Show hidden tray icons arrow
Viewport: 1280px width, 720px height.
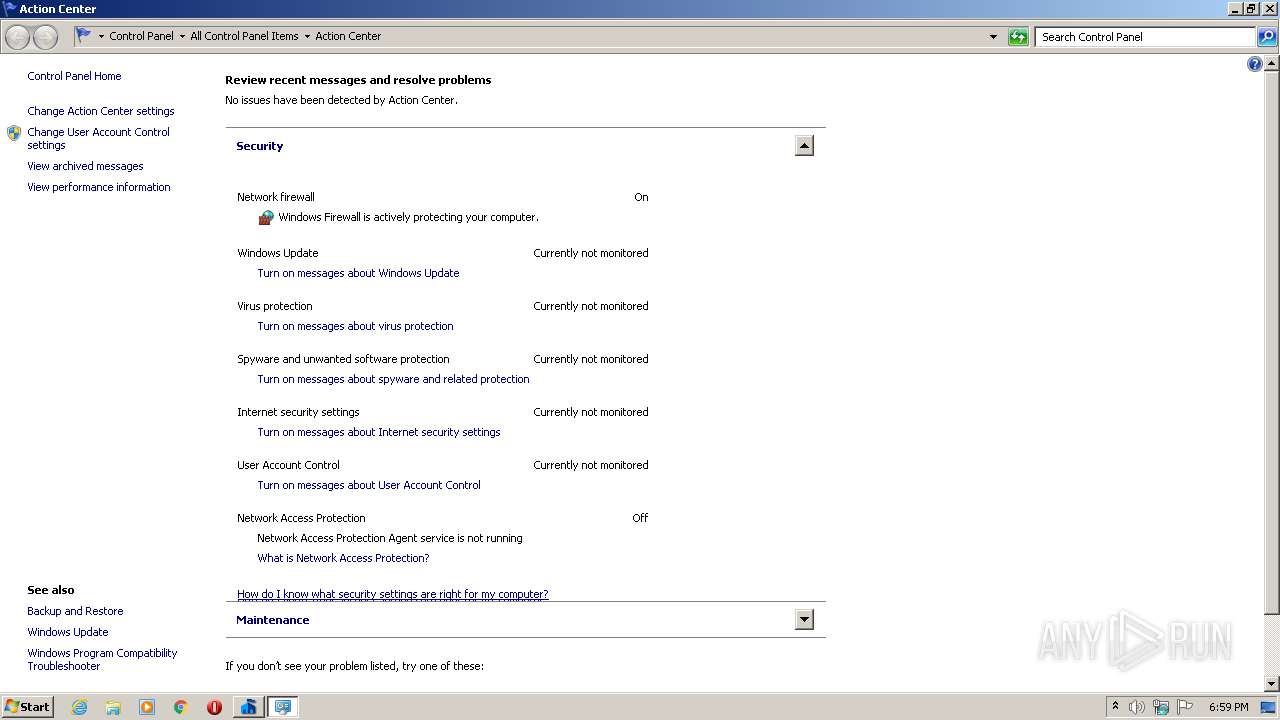1115,706
